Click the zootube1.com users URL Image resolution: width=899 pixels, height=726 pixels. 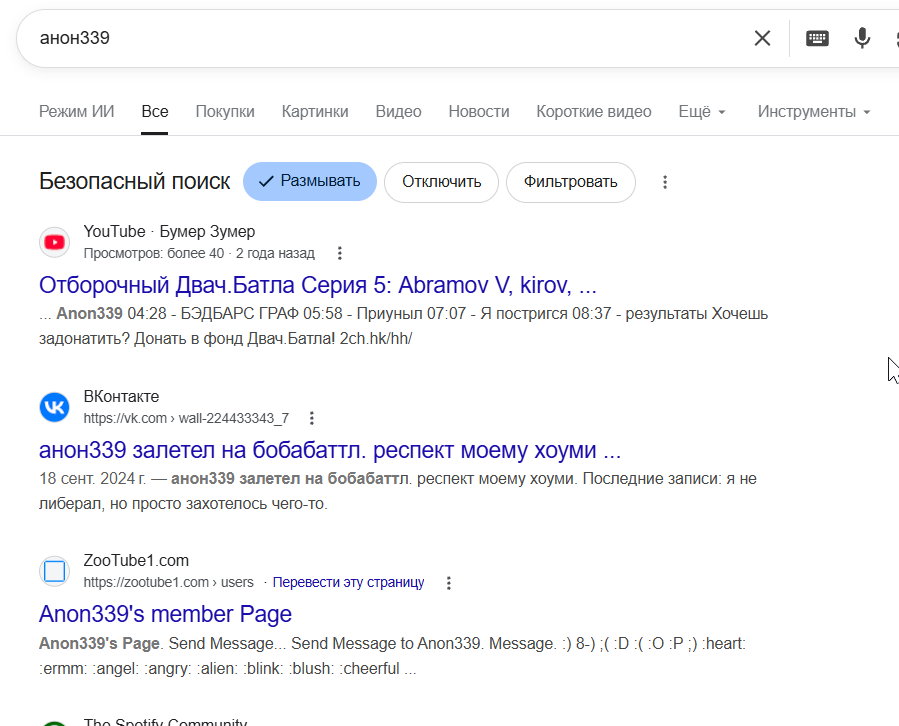pos(169,583)
